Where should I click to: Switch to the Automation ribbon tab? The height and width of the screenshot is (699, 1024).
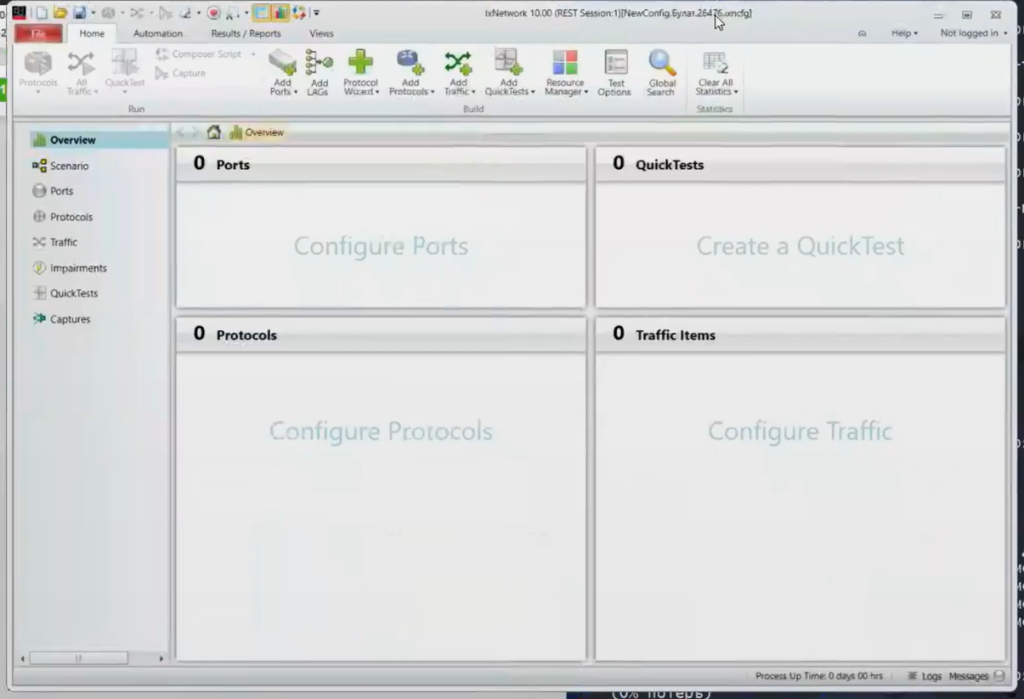158,33
